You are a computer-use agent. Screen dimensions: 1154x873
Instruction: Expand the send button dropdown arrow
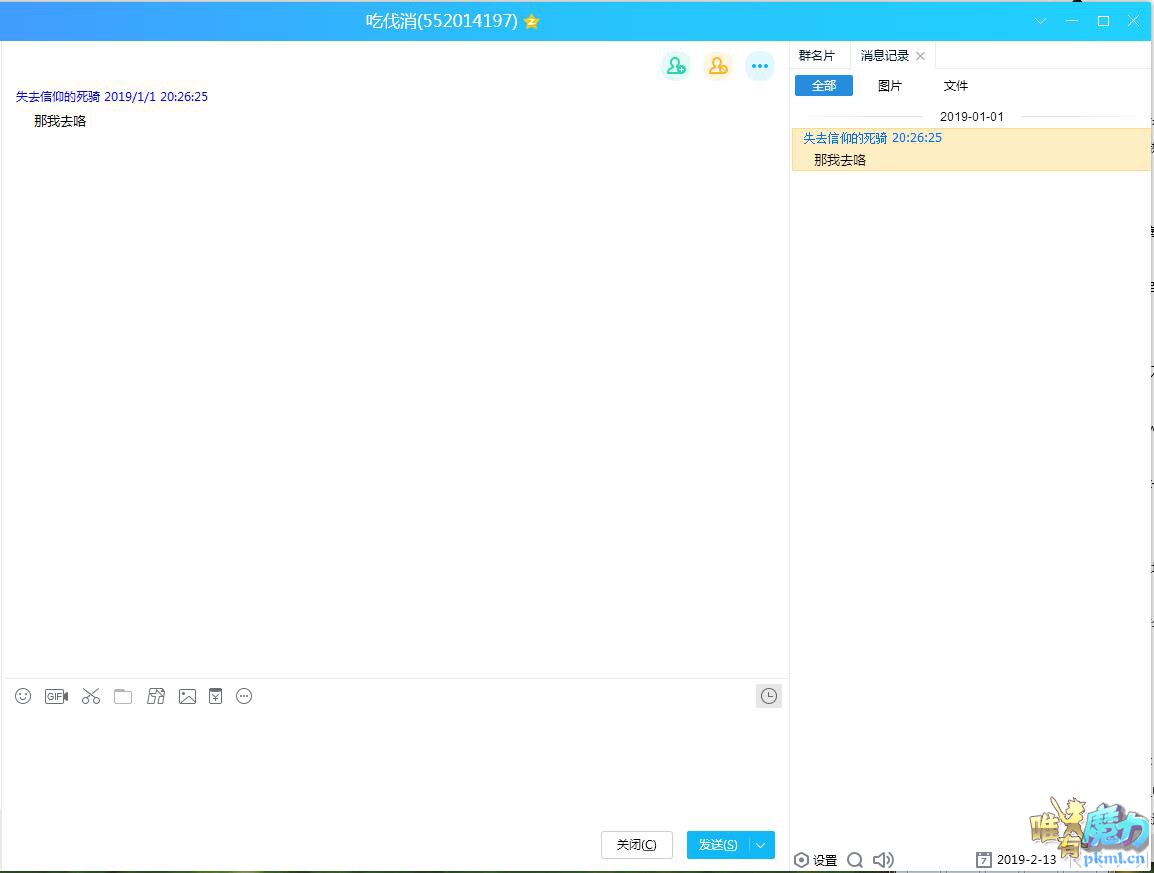761,845
